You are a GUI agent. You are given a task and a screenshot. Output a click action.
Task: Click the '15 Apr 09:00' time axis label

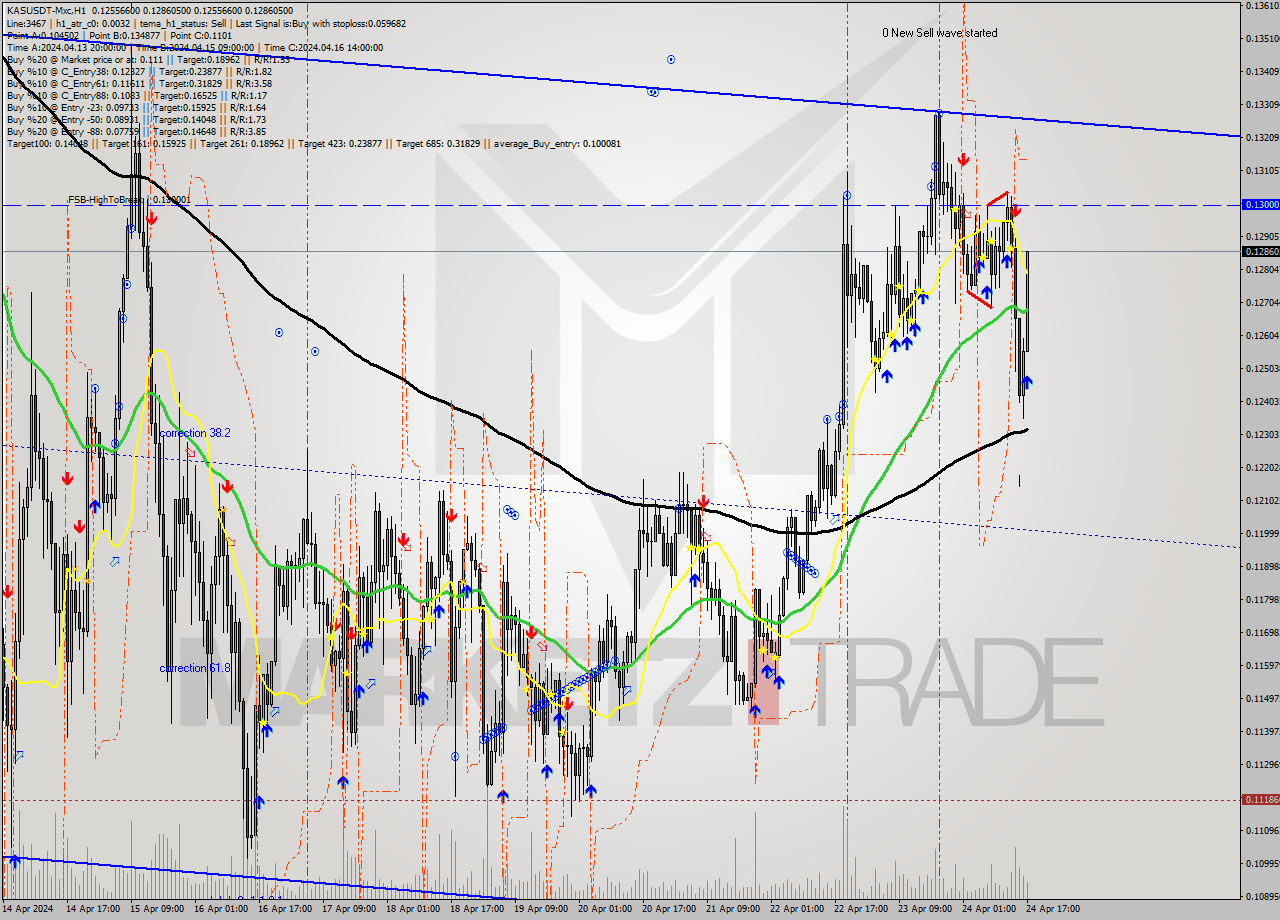click(155, 909)
